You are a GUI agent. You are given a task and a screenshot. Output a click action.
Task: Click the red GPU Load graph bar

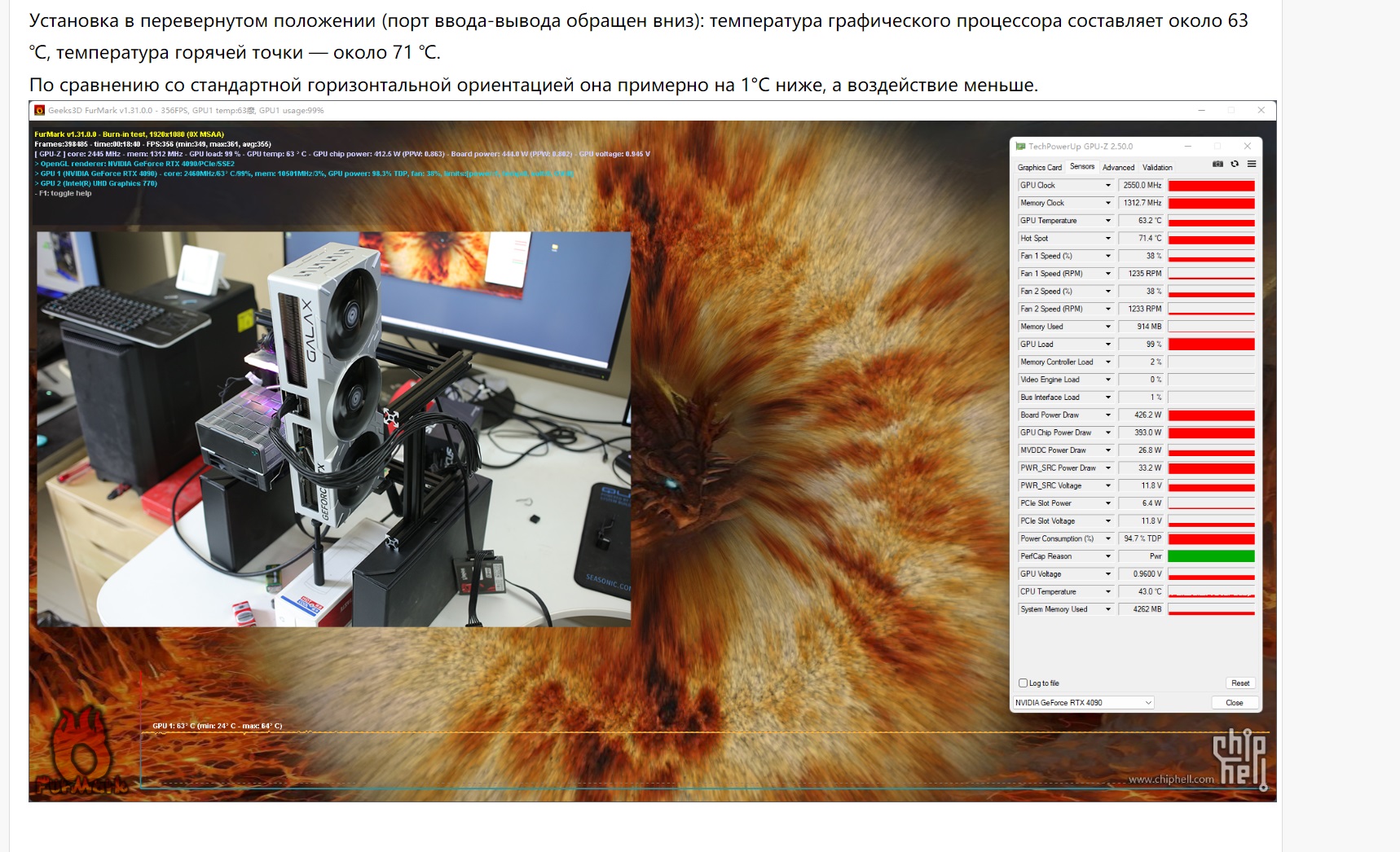[x=1211, y=345]
